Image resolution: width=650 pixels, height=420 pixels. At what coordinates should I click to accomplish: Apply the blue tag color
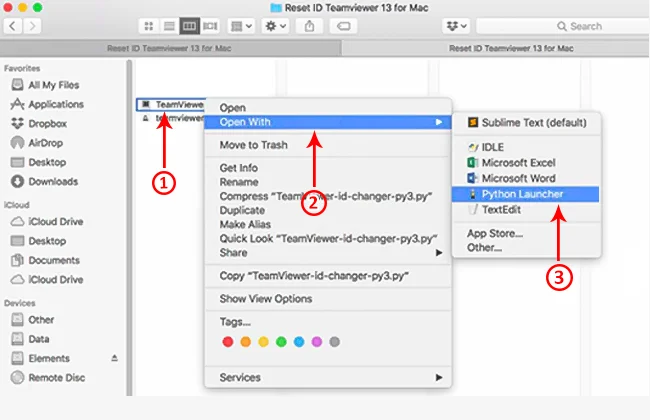(x=299, y=342)
